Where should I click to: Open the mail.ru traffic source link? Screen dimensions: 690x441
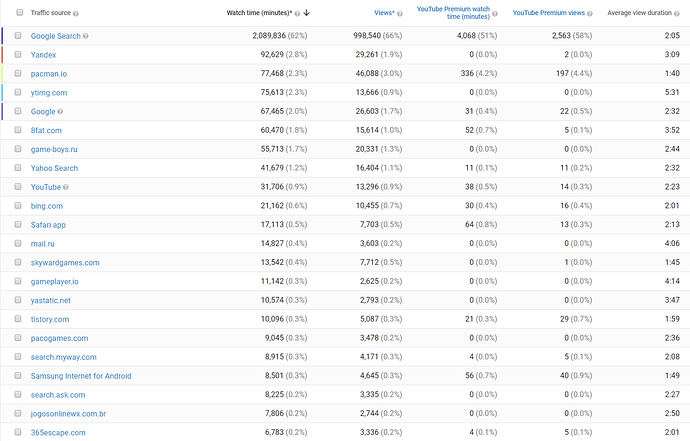pyautogui.click(x=42, y=244)
